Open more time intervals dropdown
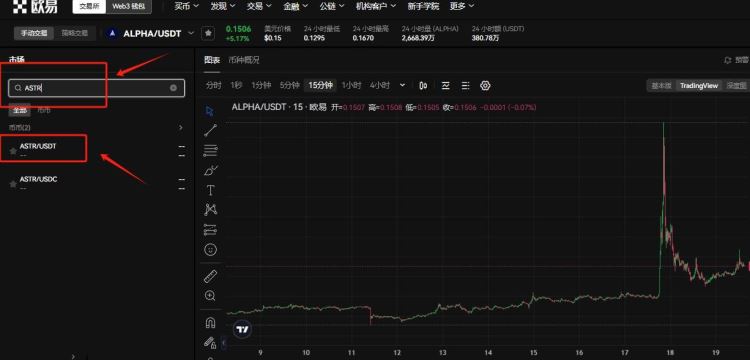 [402, 85]
